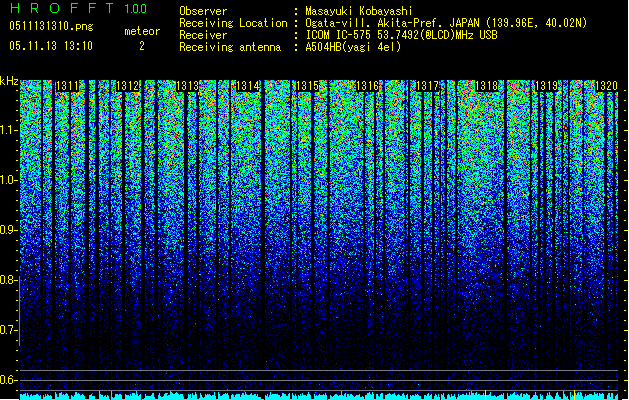Click the ICOM IC-575 53.7492 MHz receiver text
Viewport: 629px width, 400px height.
[402, 35]
